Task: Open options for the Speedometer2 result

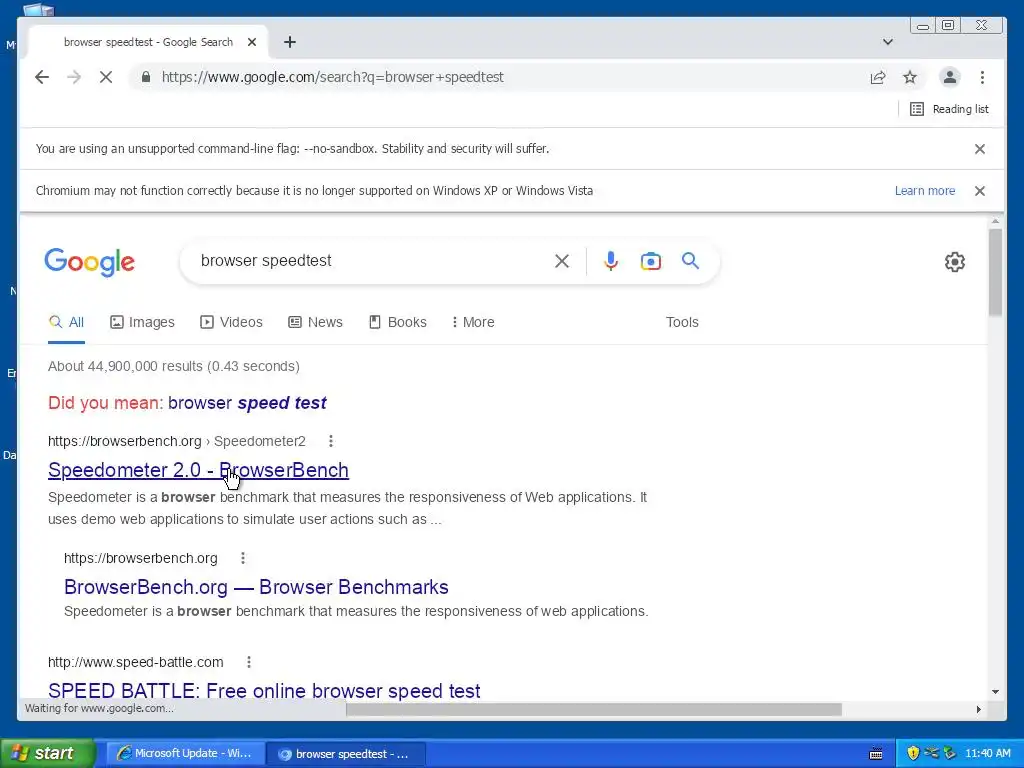Action: tap(331, 441)
